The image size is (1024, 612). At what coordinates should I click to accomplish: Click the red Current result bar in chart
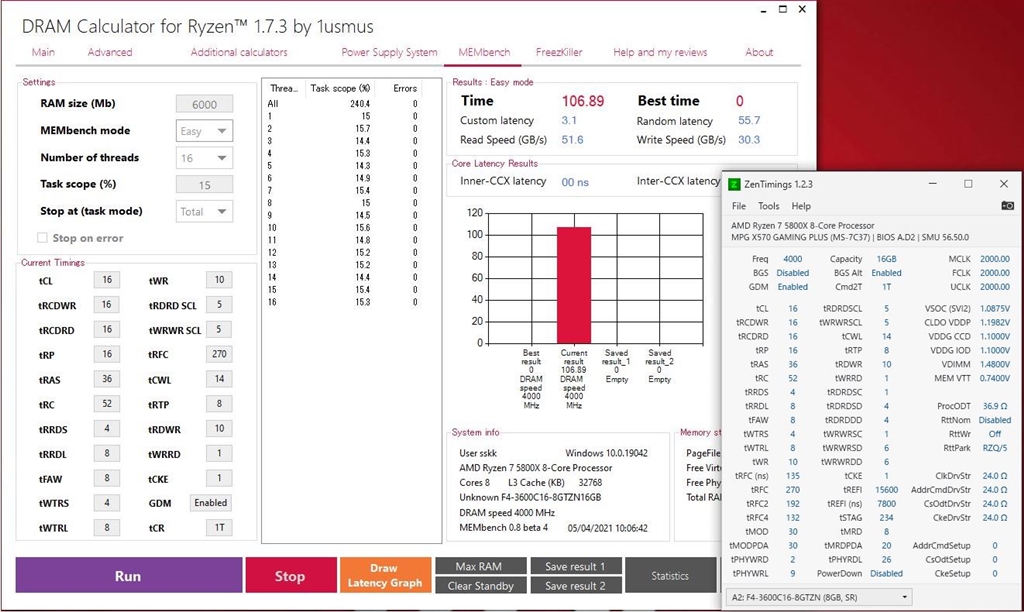coord(573,285)
